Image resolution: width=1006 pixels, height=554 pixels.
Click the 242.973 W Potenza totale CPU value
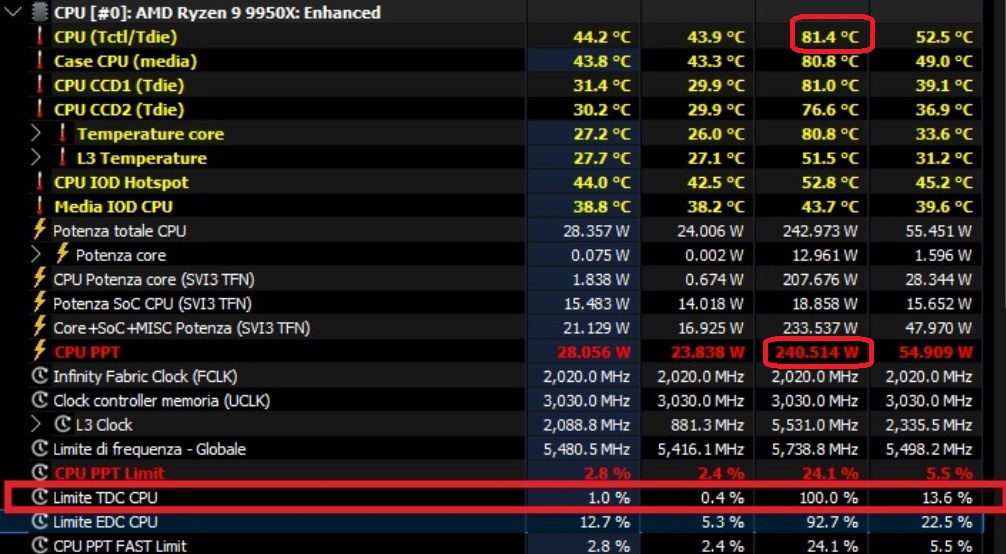[819, 231]
